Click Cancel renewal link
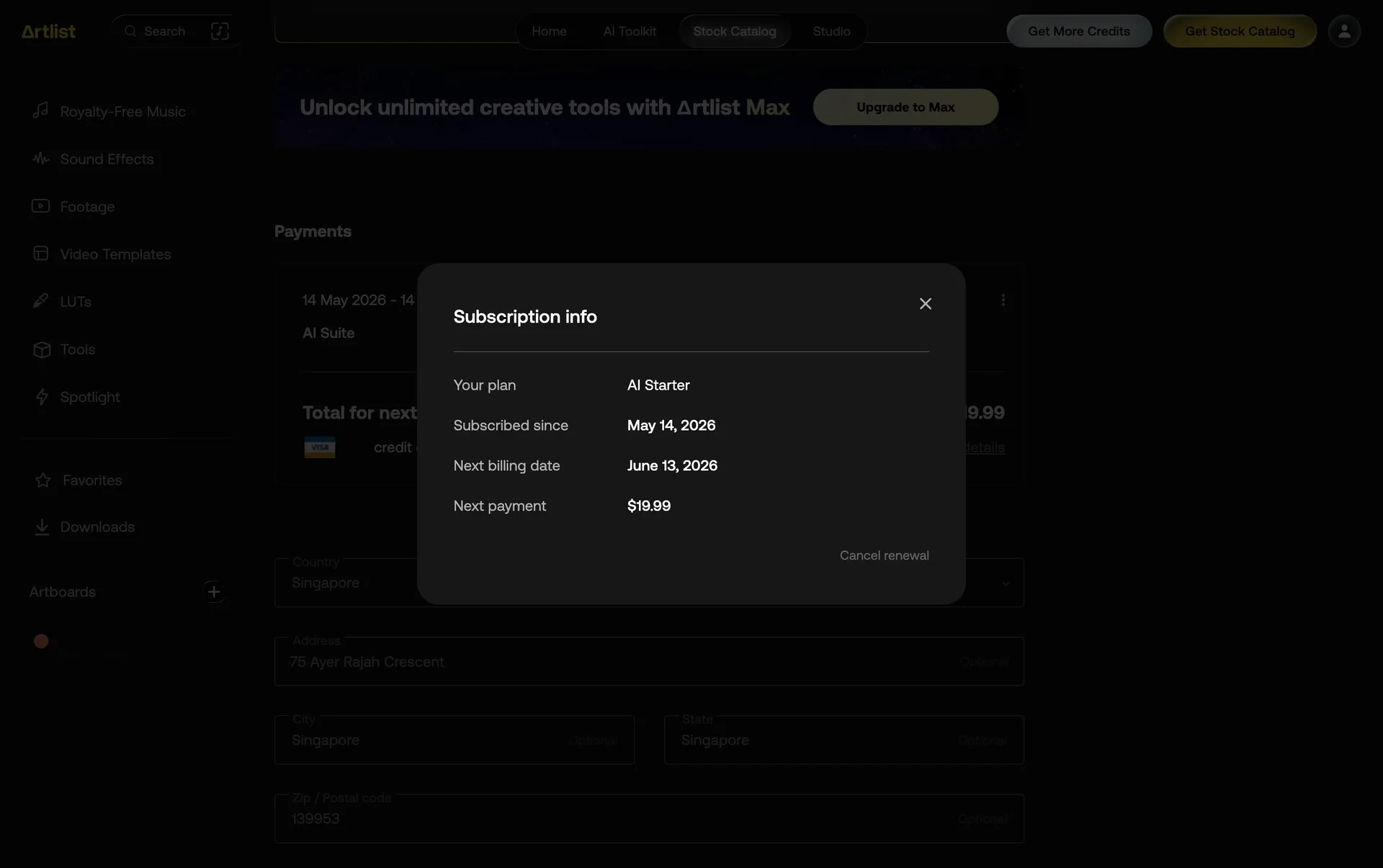Screen dimensions: 1383x868 pyautogui.click(x=884, y=555)
